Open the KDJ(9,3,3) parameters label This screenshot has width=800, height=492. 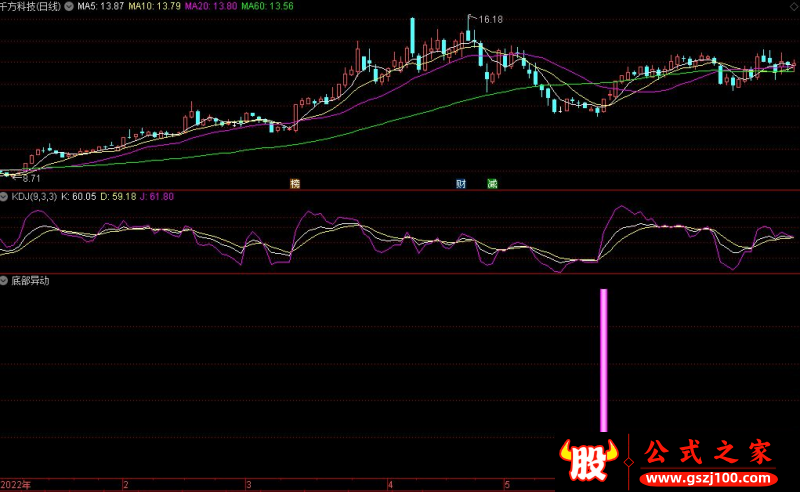tap(33, 196)
